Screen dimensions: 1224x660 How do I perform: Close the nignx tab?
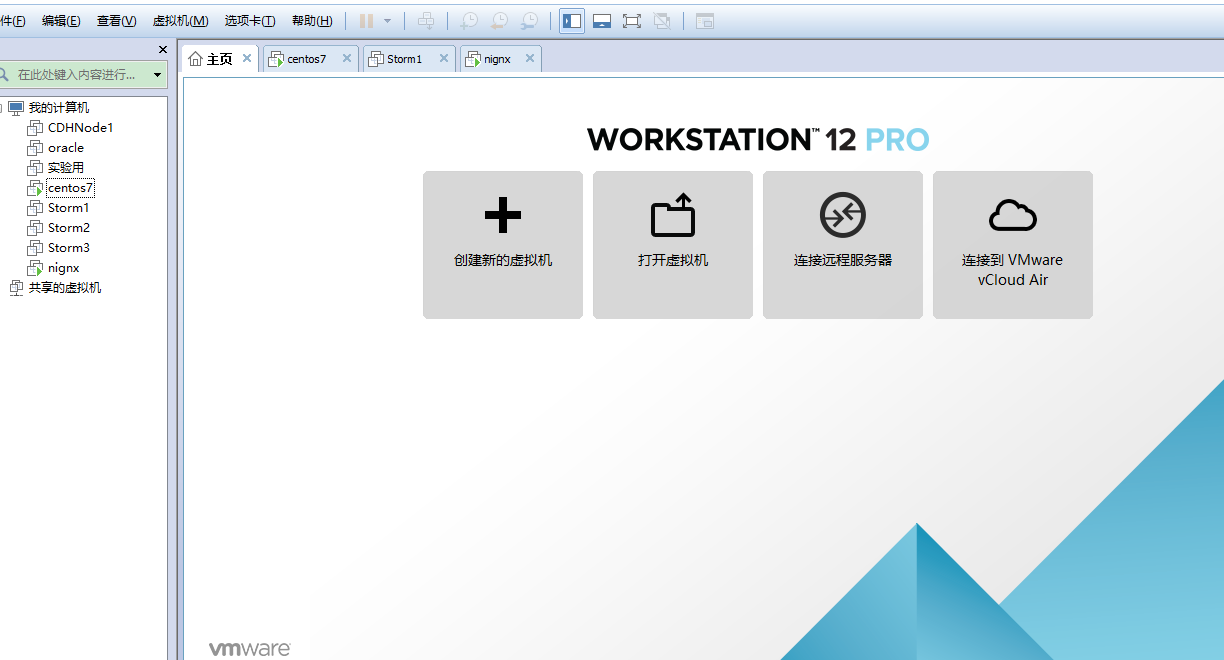[x=530, y=58]
